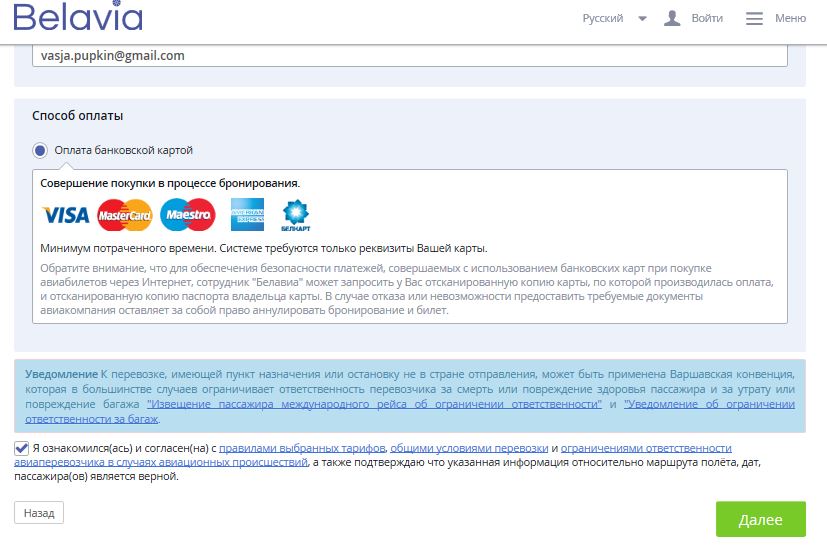The width and height of the screenshot is (827, 546).
Task: Click the MasterCard logo
Action: pyautogui.click(x=125, y=214)
